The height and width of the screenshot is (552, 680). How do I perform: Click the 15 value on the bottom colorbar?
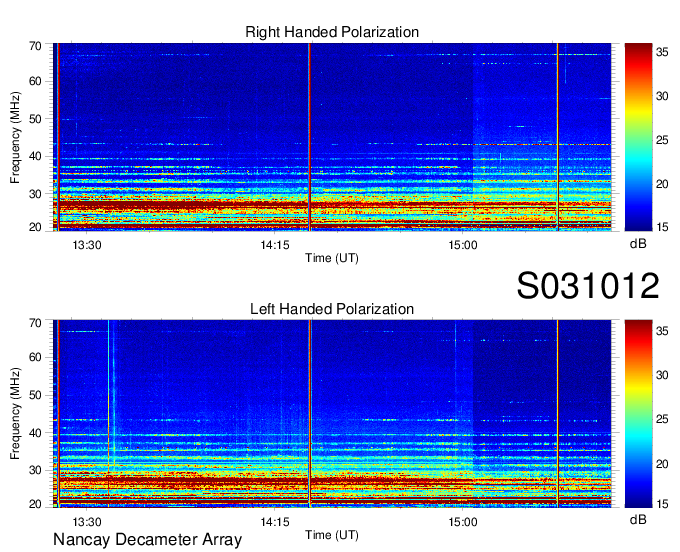click(x=662, y=504)
